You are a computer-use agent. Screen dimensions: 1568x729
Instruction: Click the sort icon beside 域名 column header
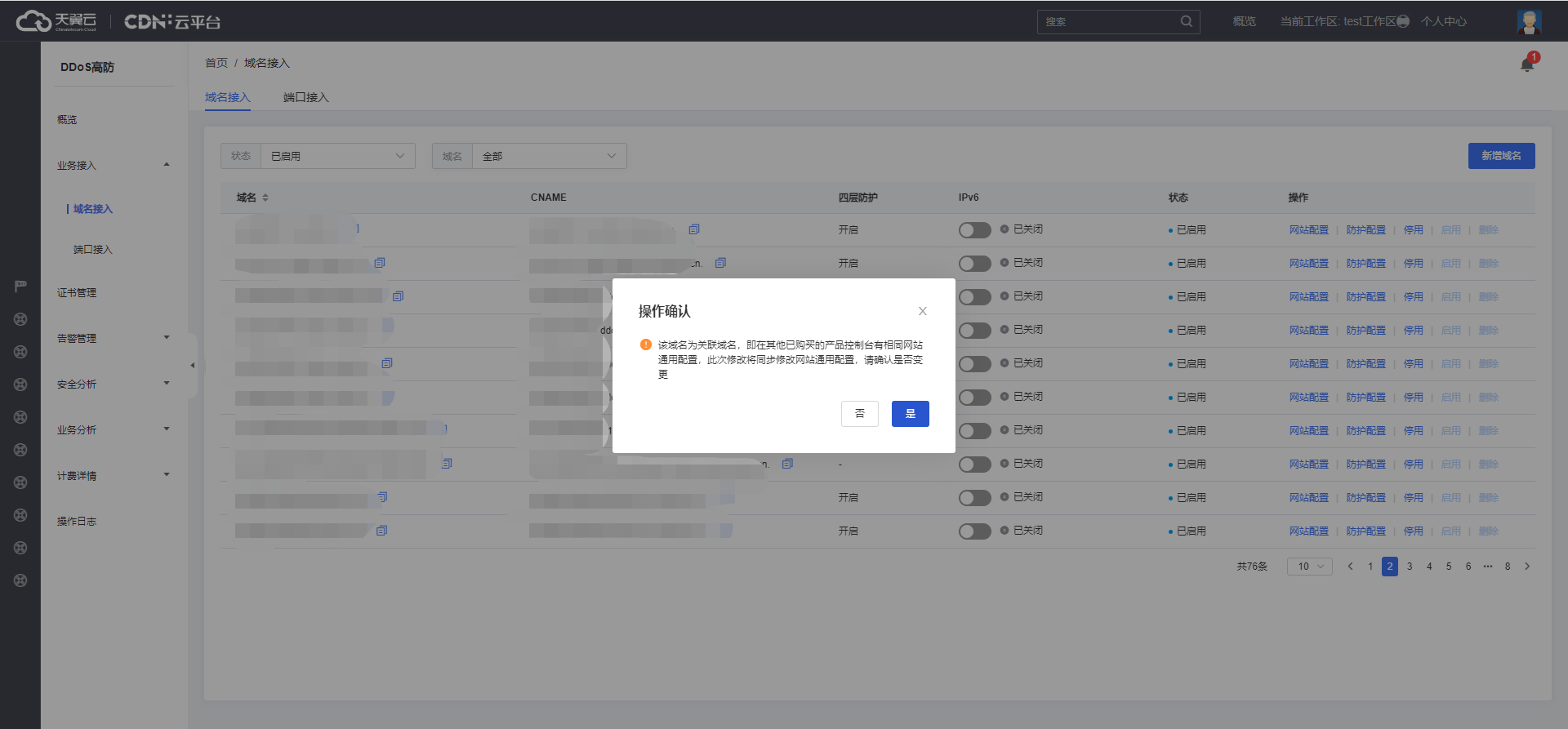[x=265, y=198]
